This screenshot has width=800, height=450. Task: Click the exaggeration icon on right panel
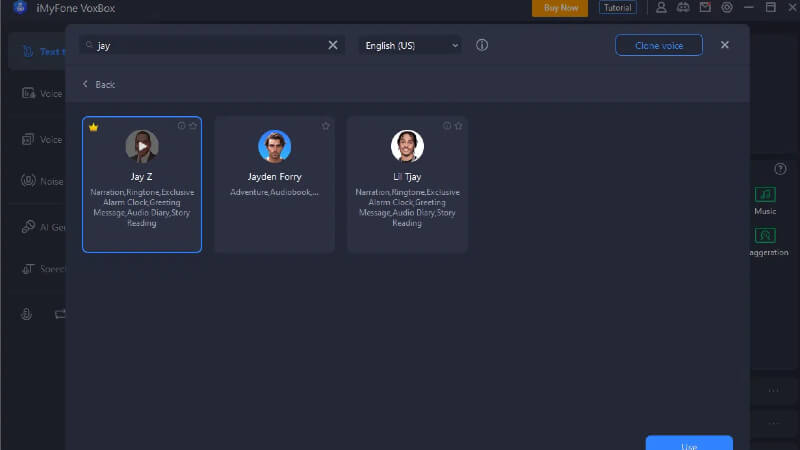[x=765, y=236]
